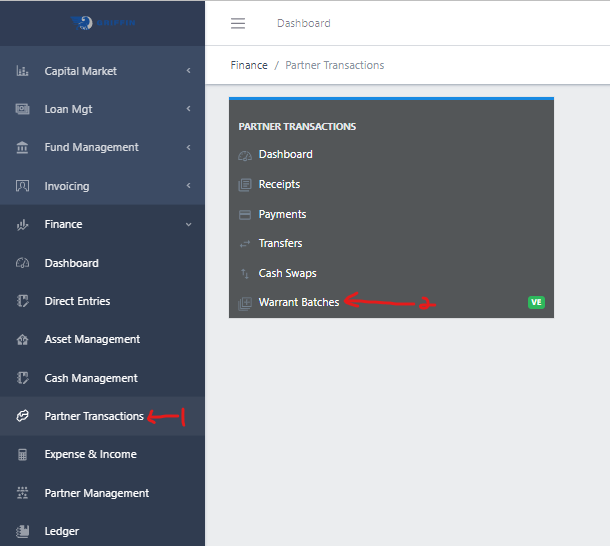The image size is (610, 546).
Task: Click the Payments card icon in panel
Action: [x=245, y=215]
